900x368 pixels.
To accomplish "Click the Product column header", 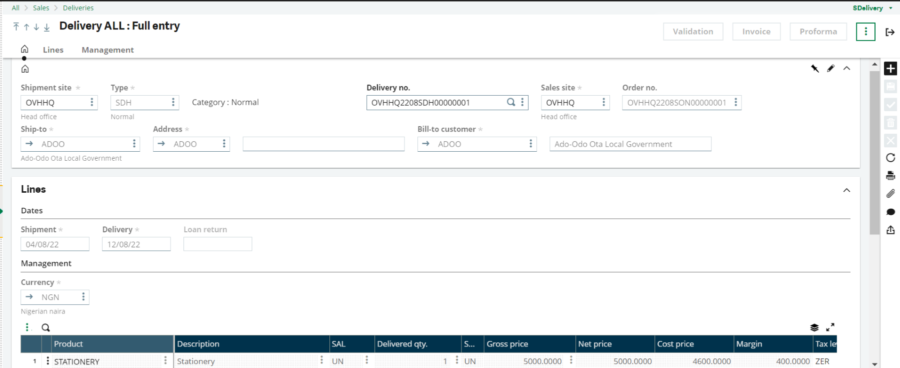I will [112, 344].
